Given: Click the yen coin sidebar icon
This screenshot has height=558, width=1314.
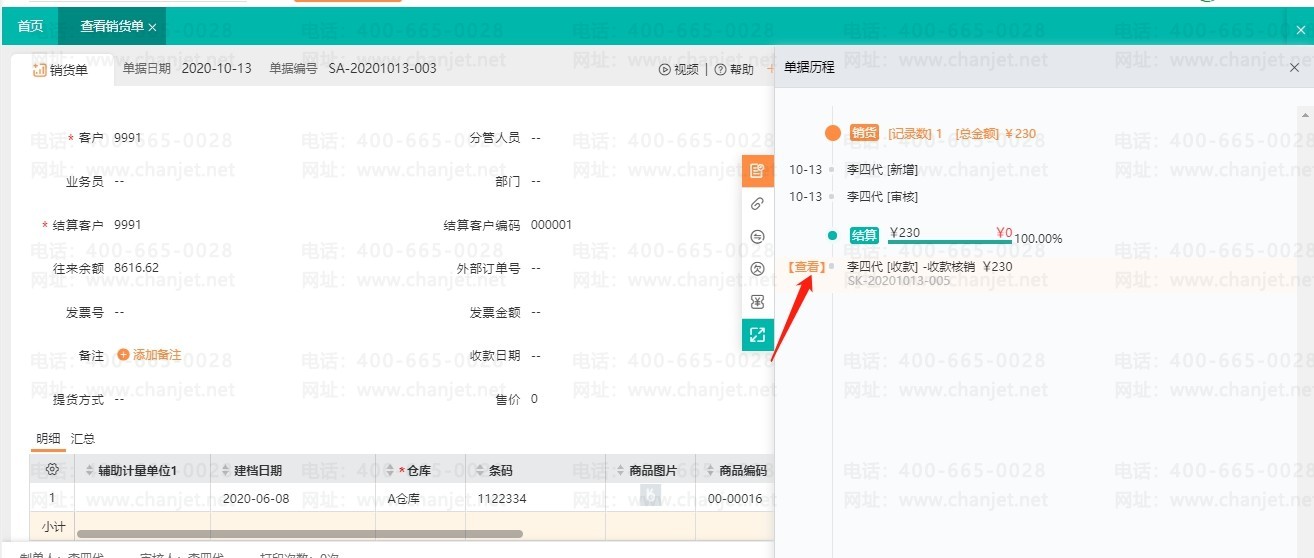Looking at the screenshot, I should [757, 269].
